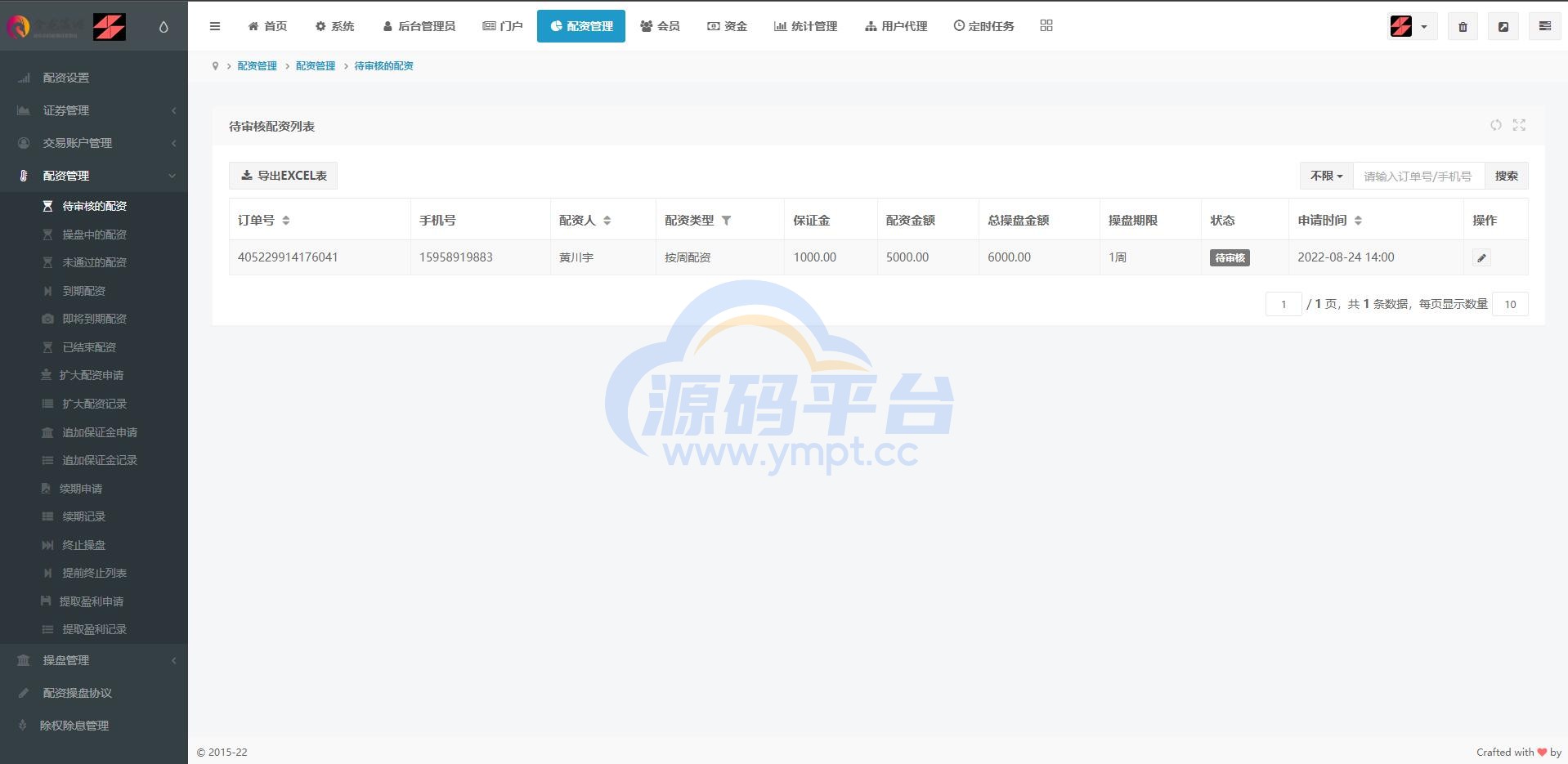This screenshot has width=1568, height=764.
Task: Open 提取盈利记录 sidebar item
Action: [x=94, y=629]
